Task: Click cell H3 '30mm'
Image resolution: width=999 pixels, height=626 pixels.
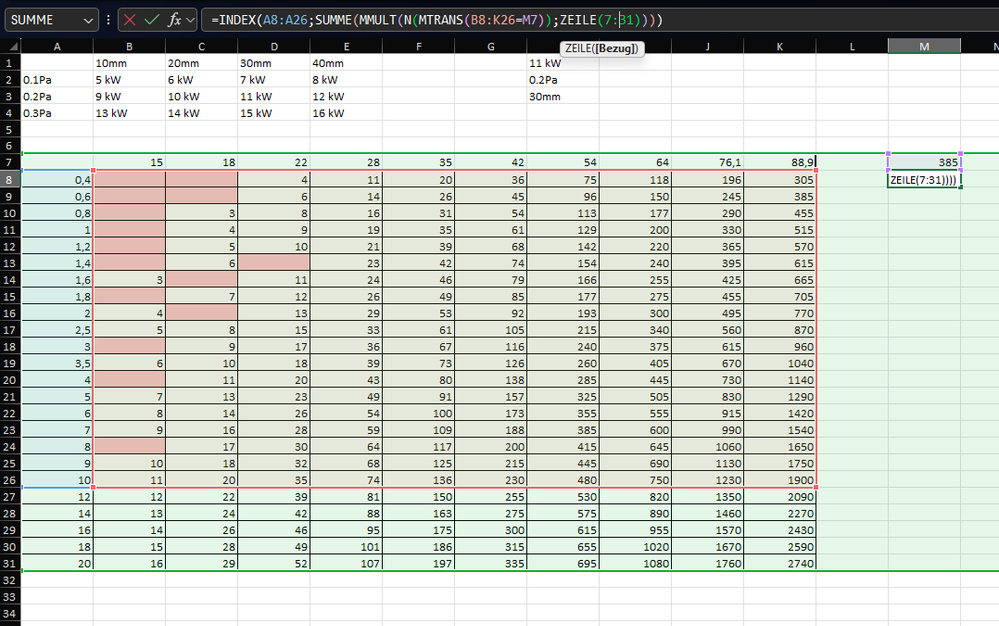Action: pyautogui.click(x=563, y=96)
